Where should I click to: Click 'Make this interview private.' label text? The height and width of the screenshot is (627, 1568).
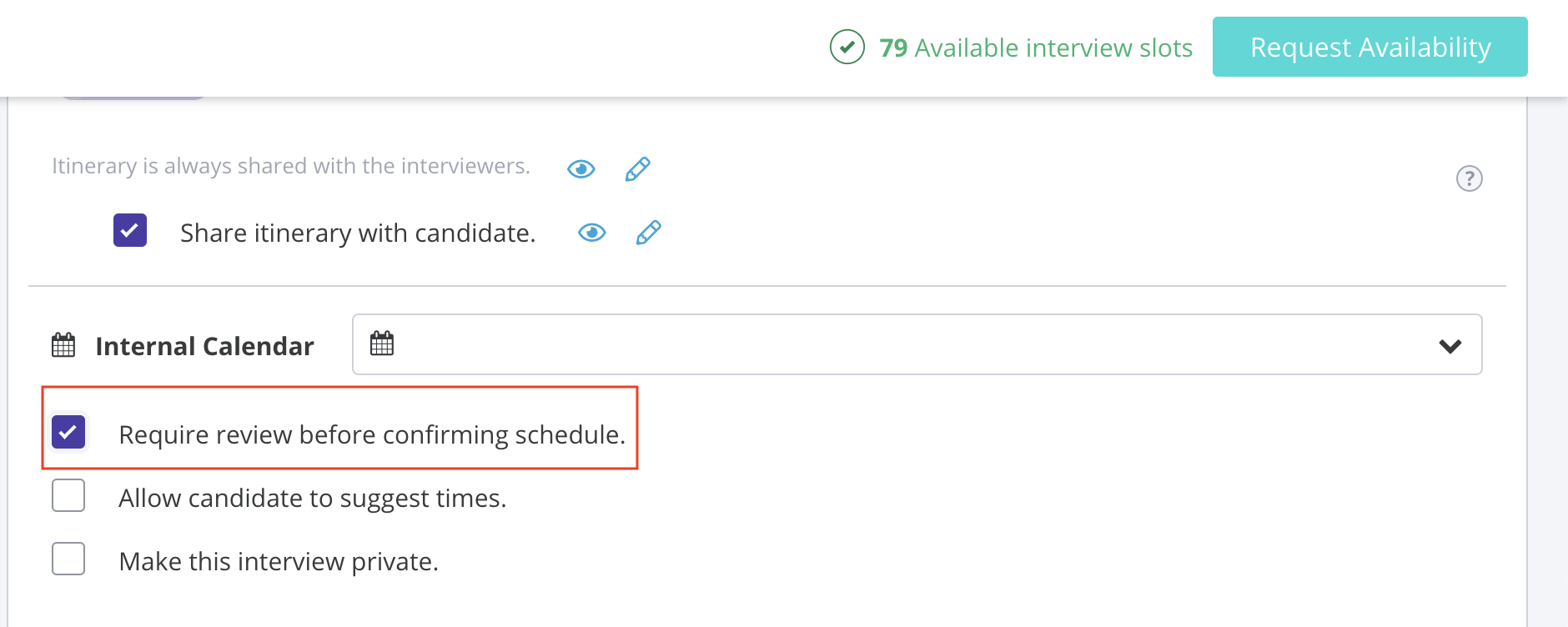pos(279,562)
